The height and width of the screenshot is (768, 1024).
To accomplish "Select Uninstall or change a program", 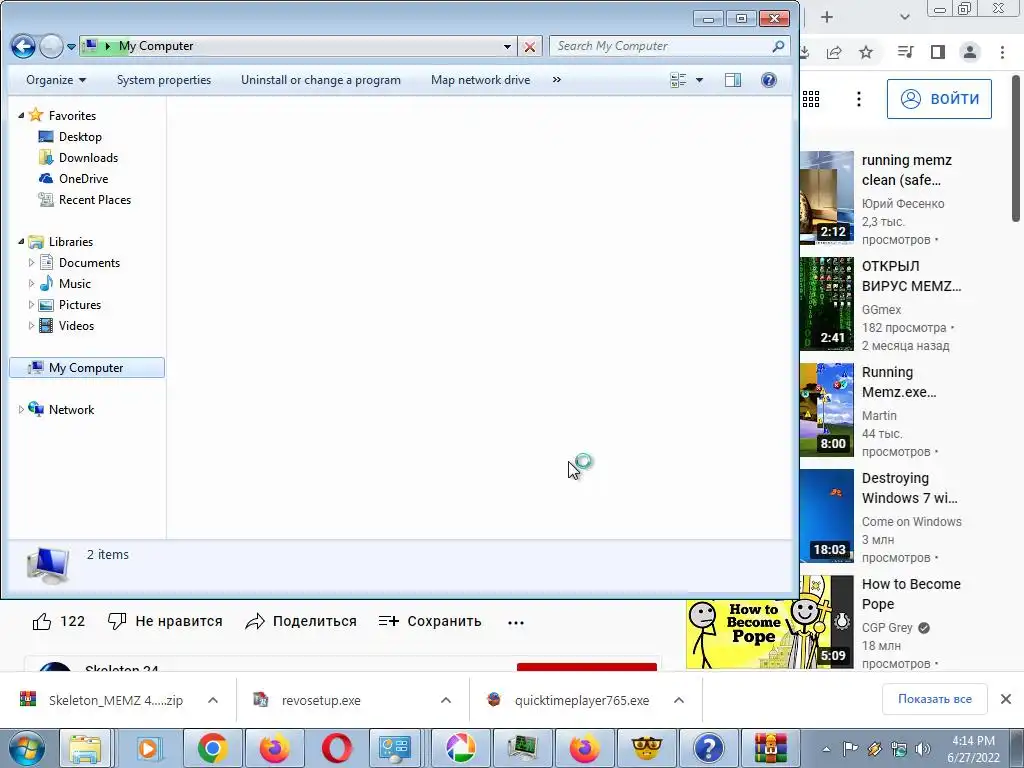I will [x=321, y=80].
